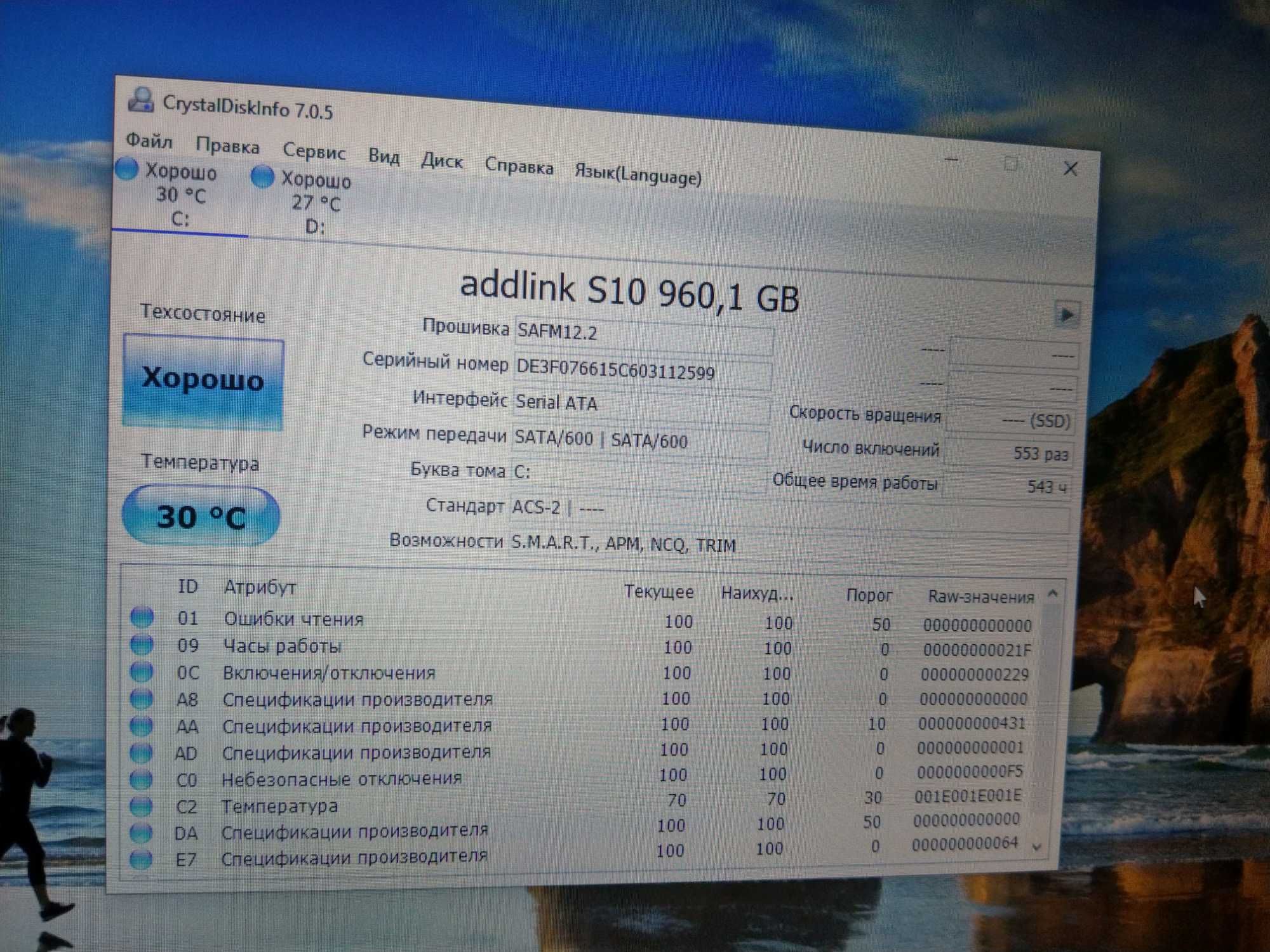Click raw value 00000000021F

977,650
